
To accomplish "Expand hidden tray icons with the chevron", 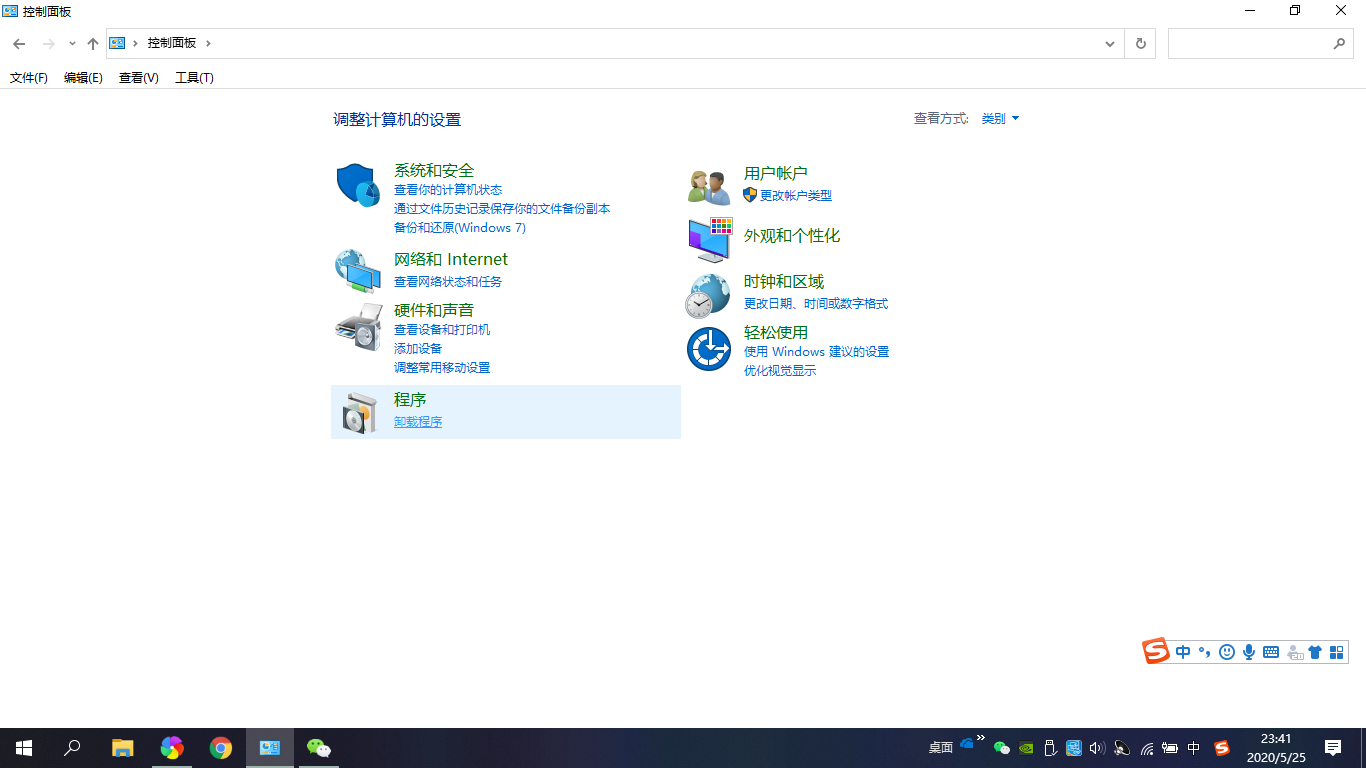I will (x=980, y=740).
